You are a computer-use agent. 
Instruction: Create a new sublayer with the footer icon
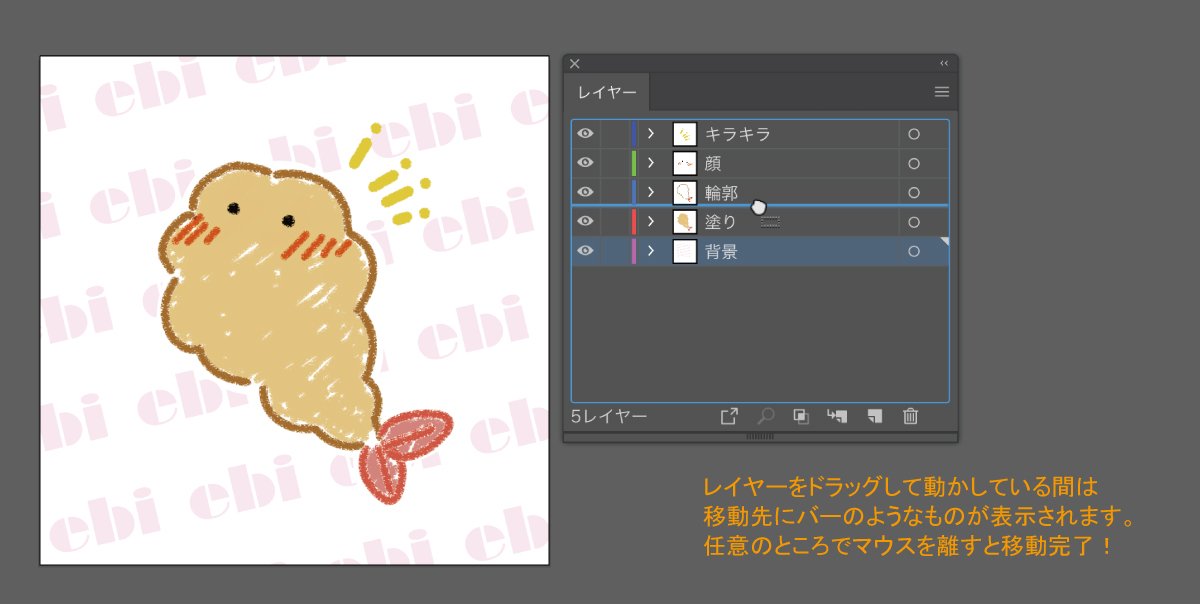click(x=837, y=416)
